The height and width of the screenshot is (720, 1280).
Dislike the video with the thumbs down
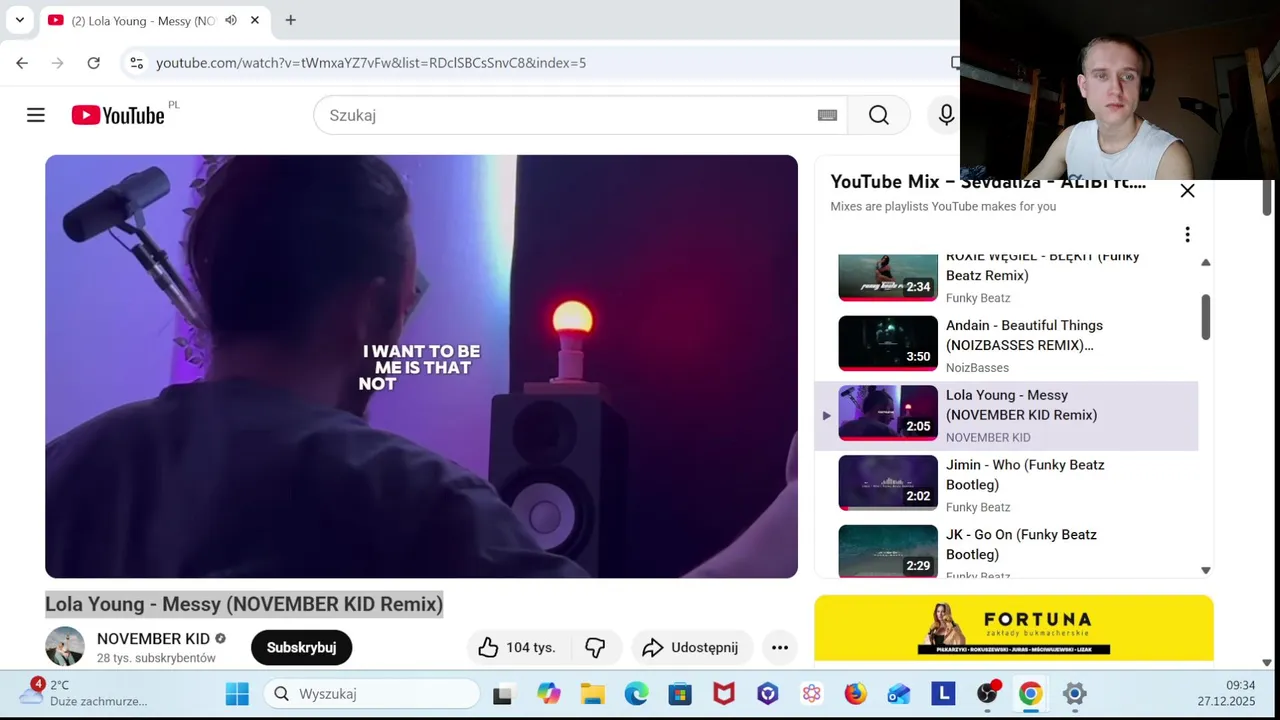[x=595, y=647]
